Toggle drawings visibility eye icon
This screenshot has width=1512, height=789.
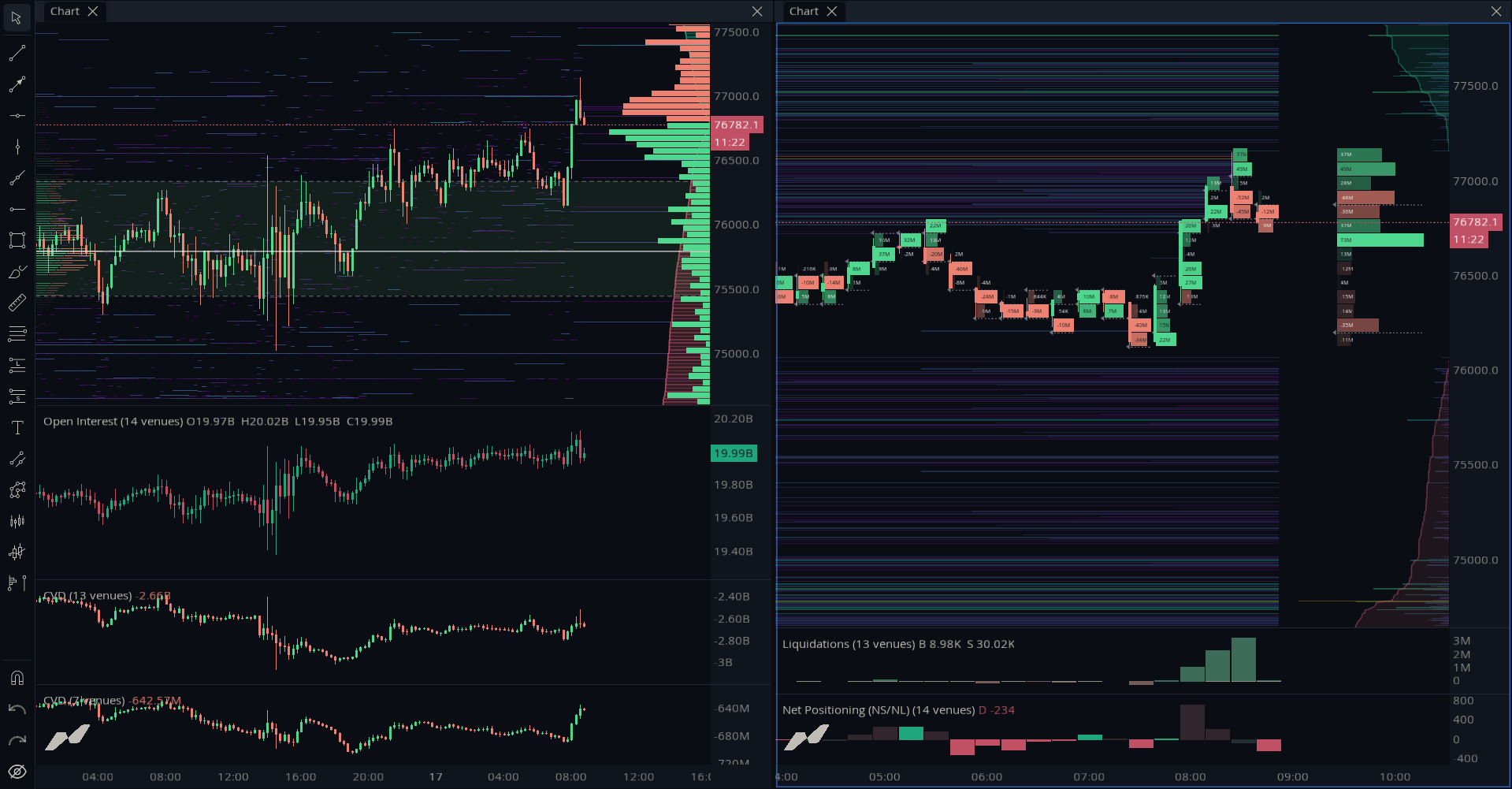click(17, 772)
